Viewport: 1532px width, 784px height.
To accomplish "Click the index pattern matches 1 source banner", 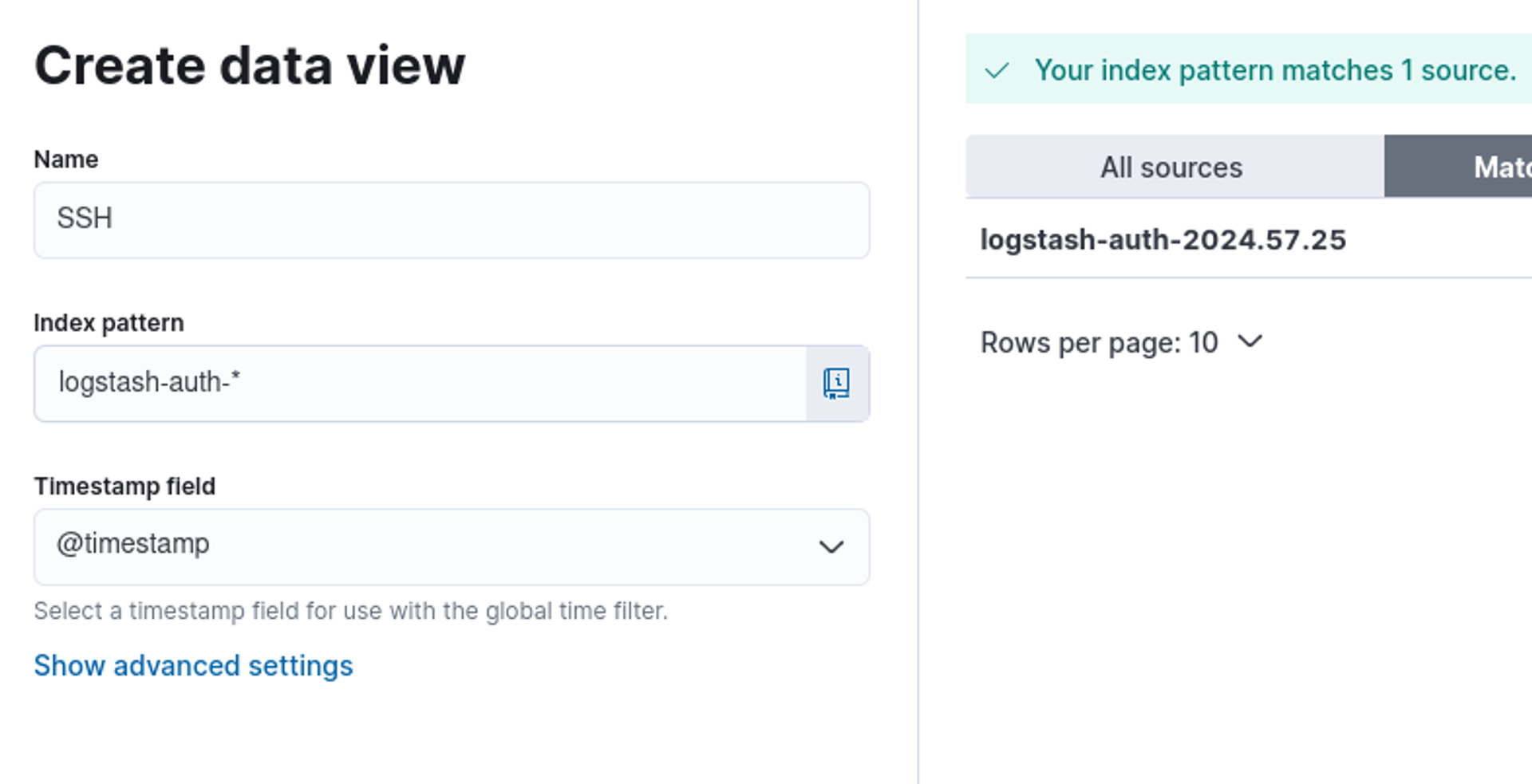I will 1274,71.
